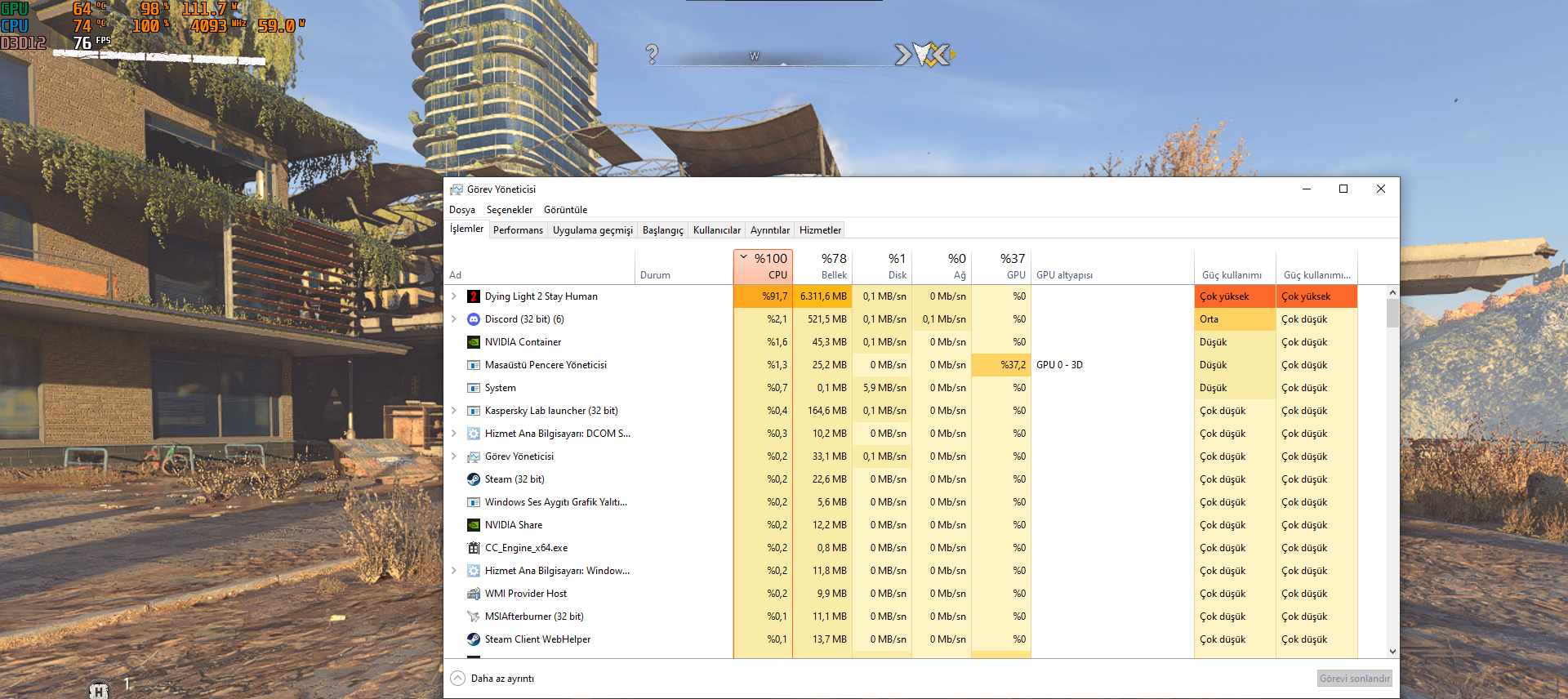Click the Discord process icon
1568x699 pixels.
(474, 319)
